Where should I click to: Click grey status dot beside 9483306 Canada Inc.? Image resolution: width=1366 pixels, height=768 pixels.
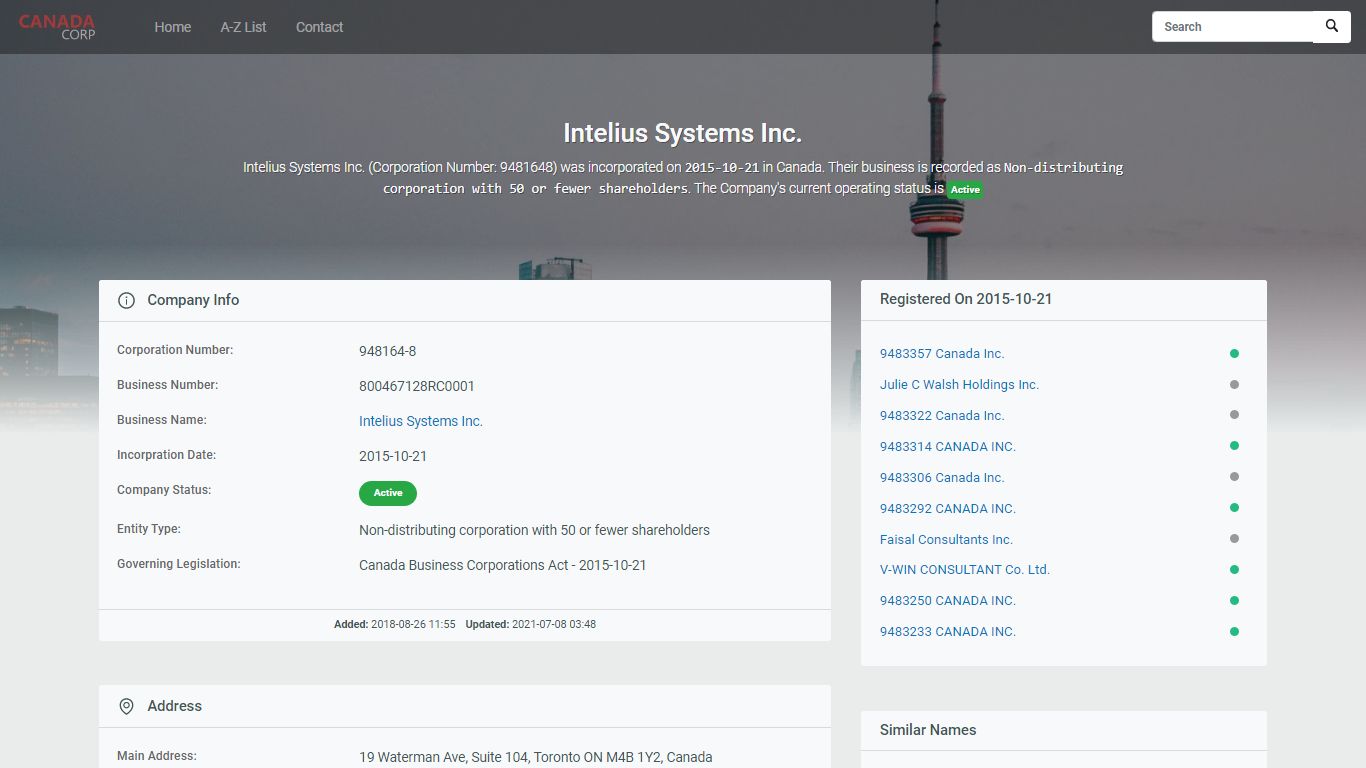(x=1234, y=477)
